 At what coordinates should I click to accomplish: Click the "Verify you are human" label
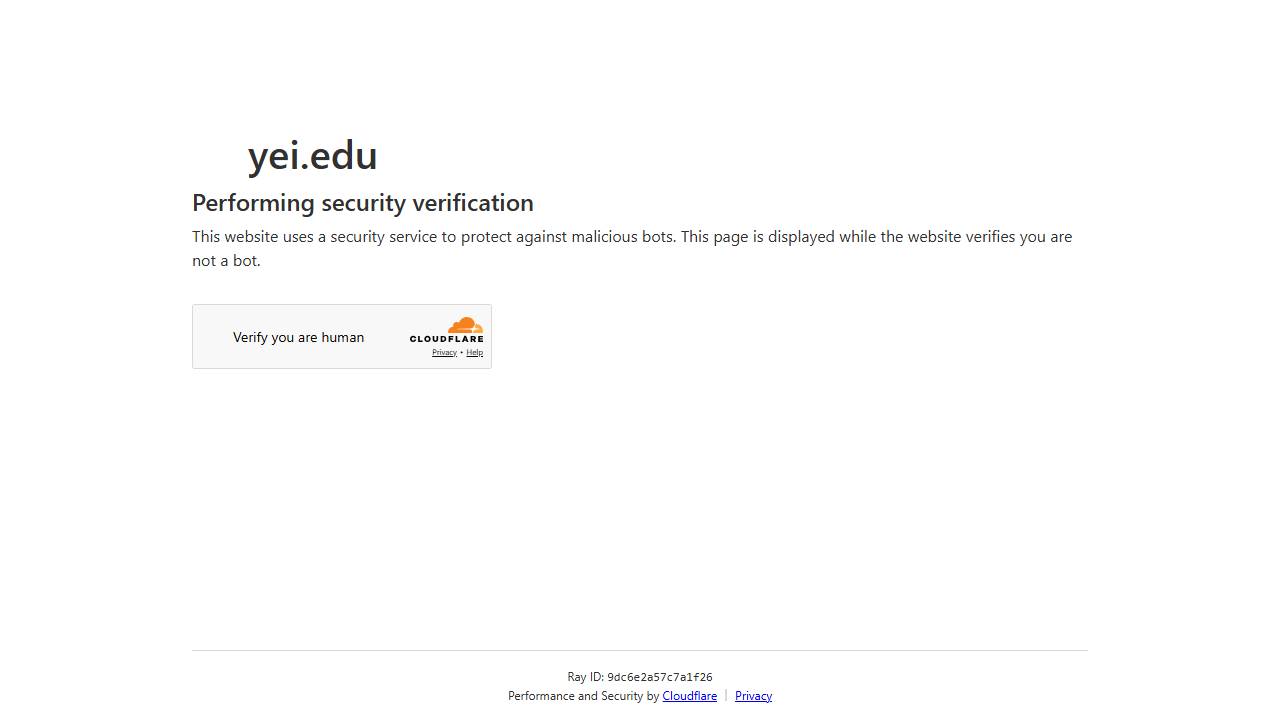[298, 337]
